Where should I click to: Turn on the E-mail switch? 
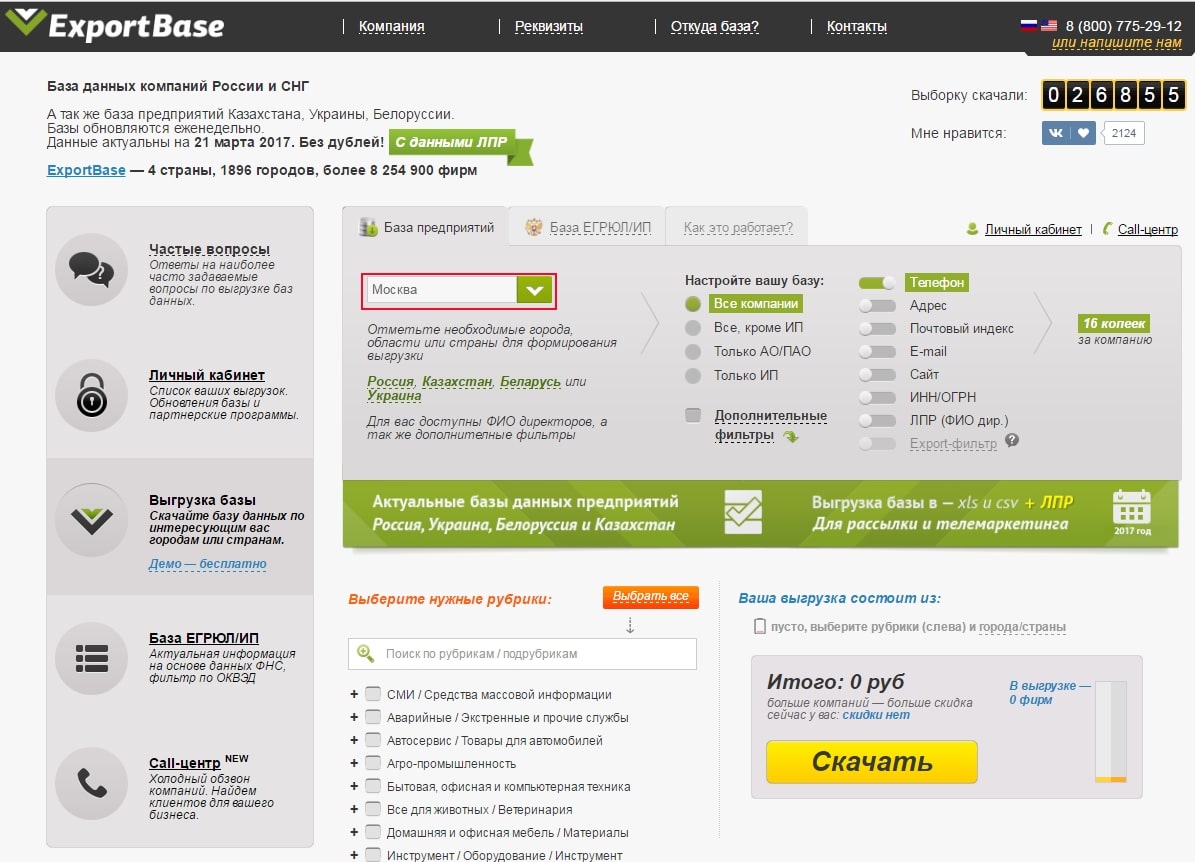click(877, 351)
